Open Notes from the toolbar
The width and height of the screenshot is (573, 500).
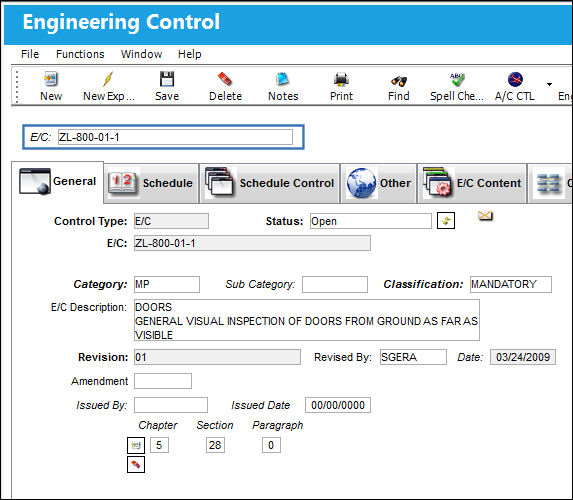tap(282, 79)
